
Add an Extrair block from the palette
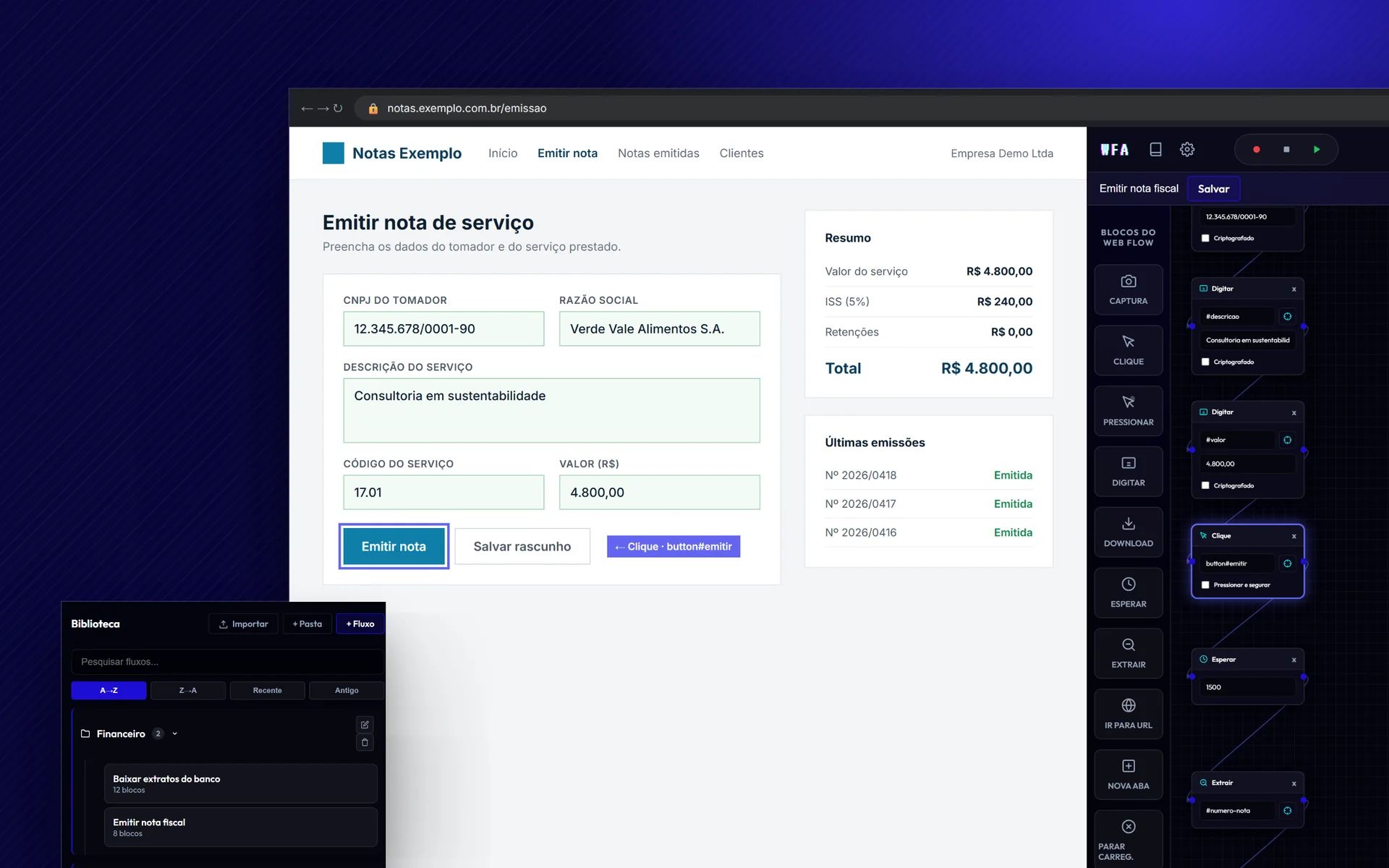click(1128, 653)
